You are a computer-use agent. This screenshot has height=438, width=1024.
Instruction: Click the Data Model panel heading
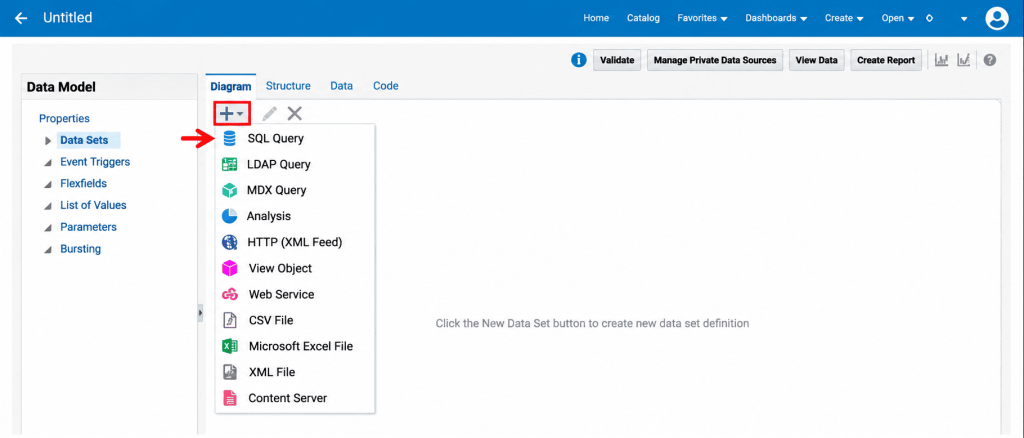tap(61, 87)
